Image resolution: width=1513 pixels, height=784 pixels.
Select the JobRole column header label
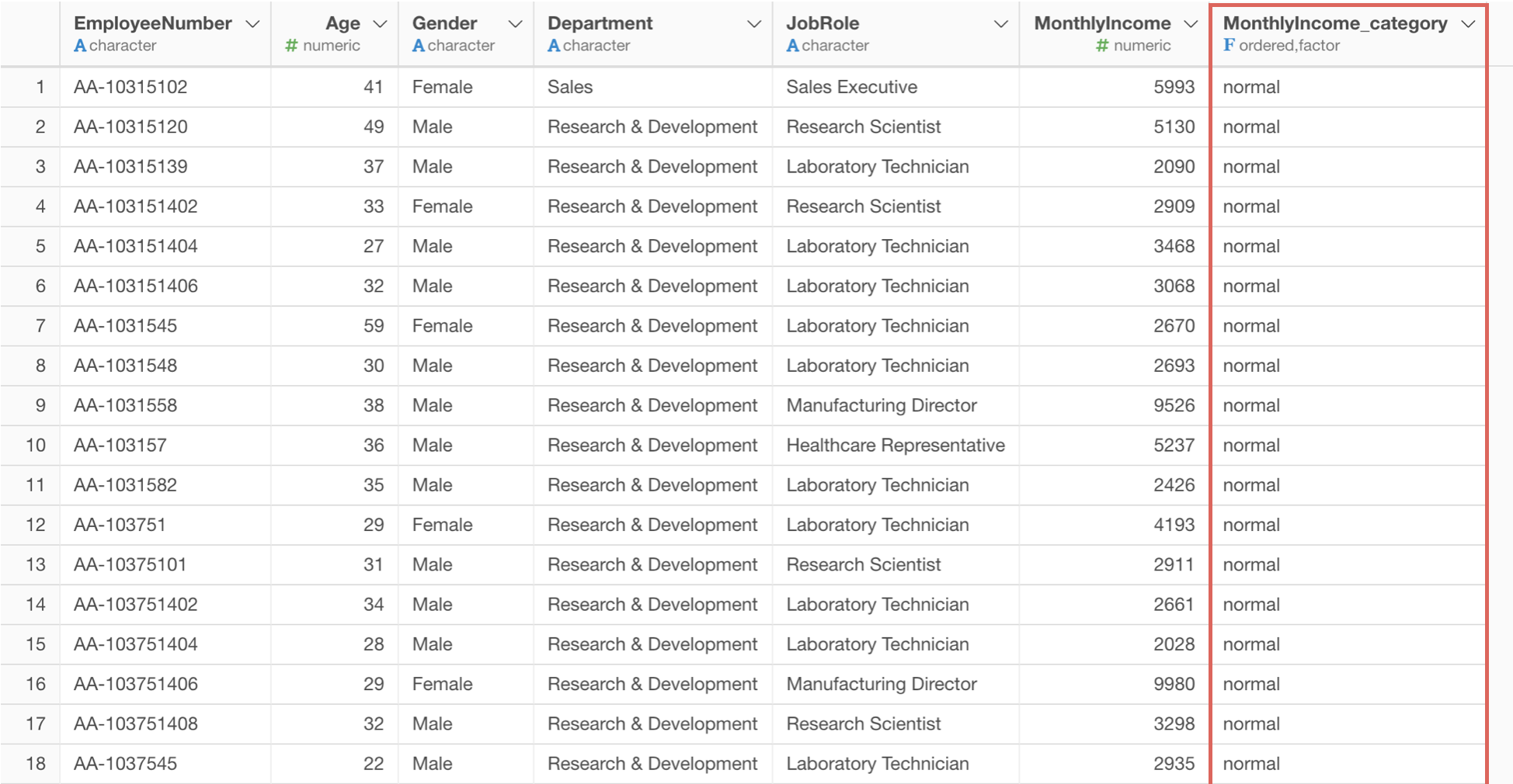823,23
